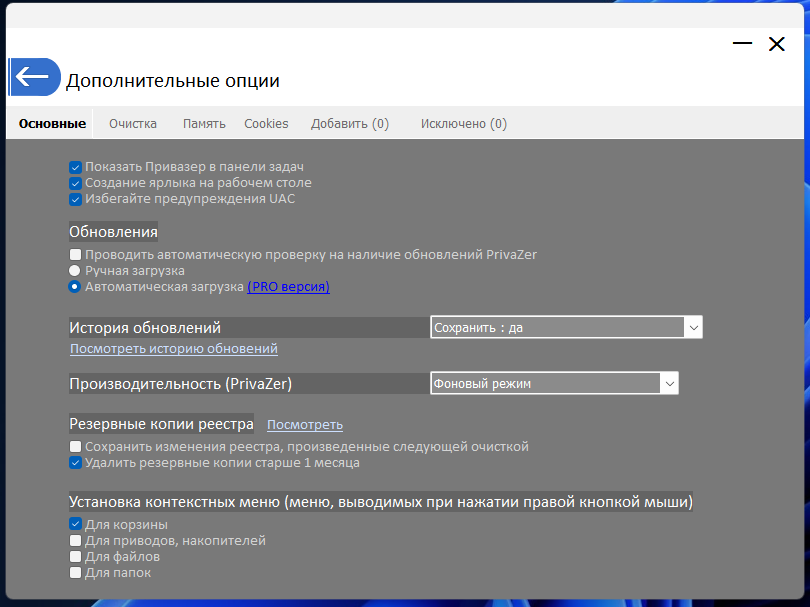The width and height of the screenshot is (810, 607).
Task: Close the PrivaZer options window
Action: click(x=776, y=44)
